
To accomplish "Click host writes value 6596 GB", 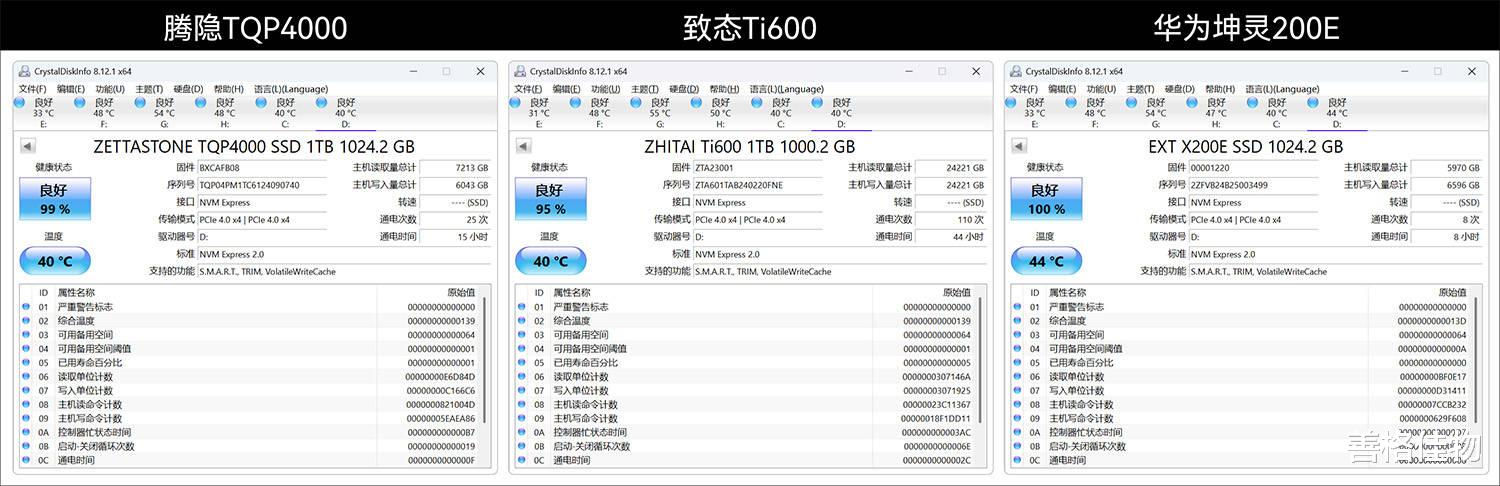I will coord(1447,185).
